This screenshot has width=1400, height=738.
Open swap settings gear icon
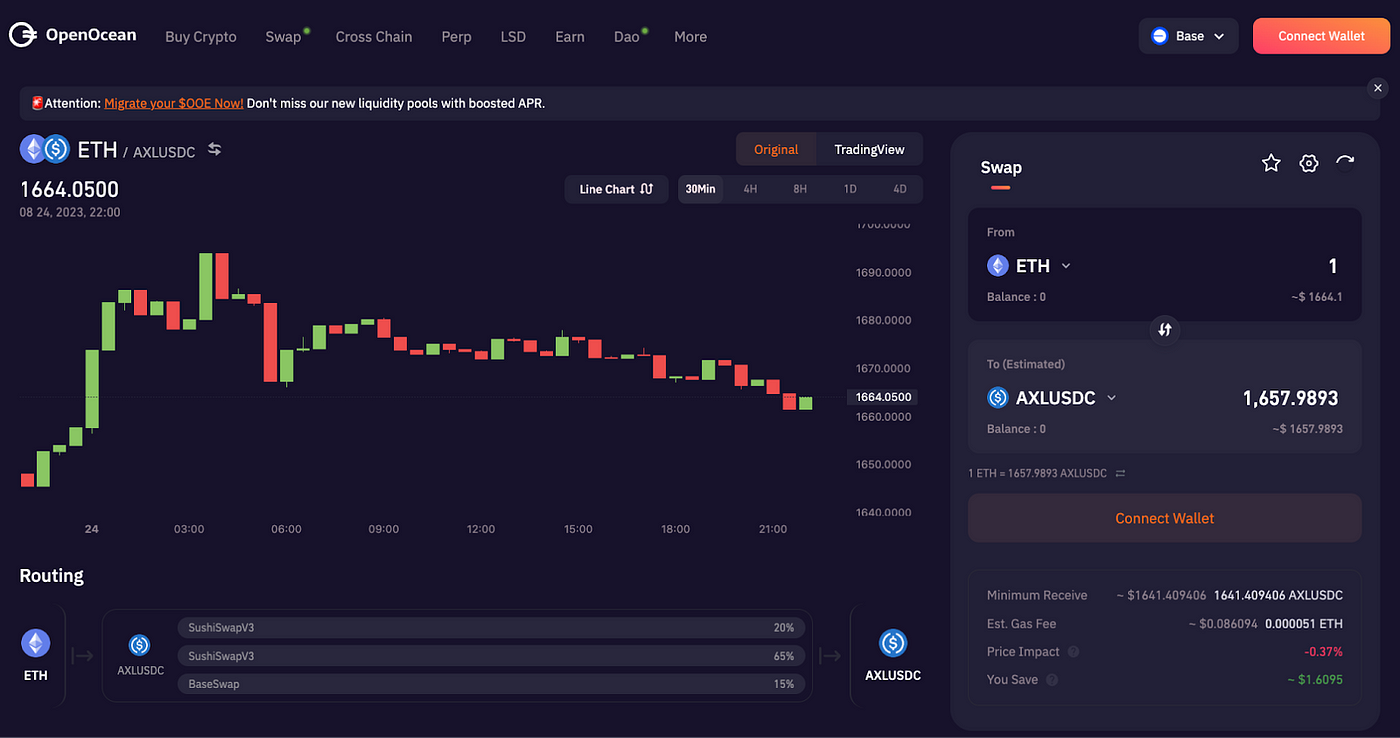point(1309,163)
